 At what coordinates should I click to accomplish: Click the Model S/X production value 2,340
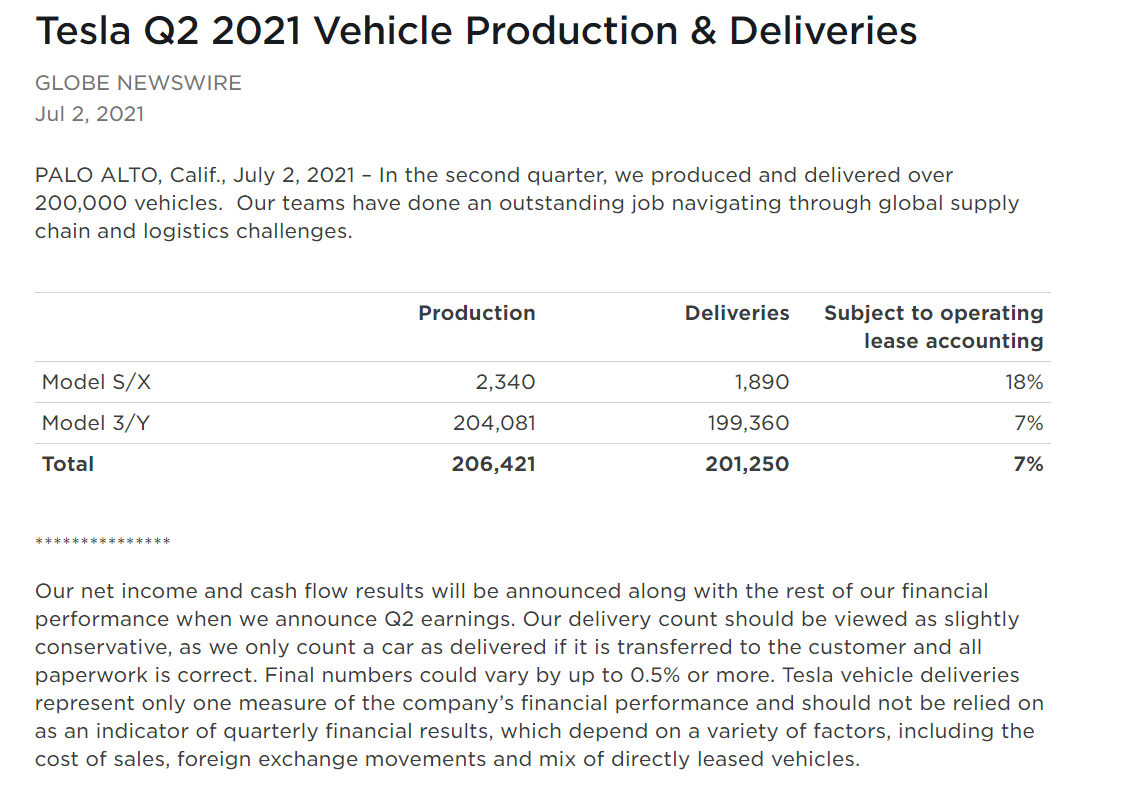[x=505, y=382]
